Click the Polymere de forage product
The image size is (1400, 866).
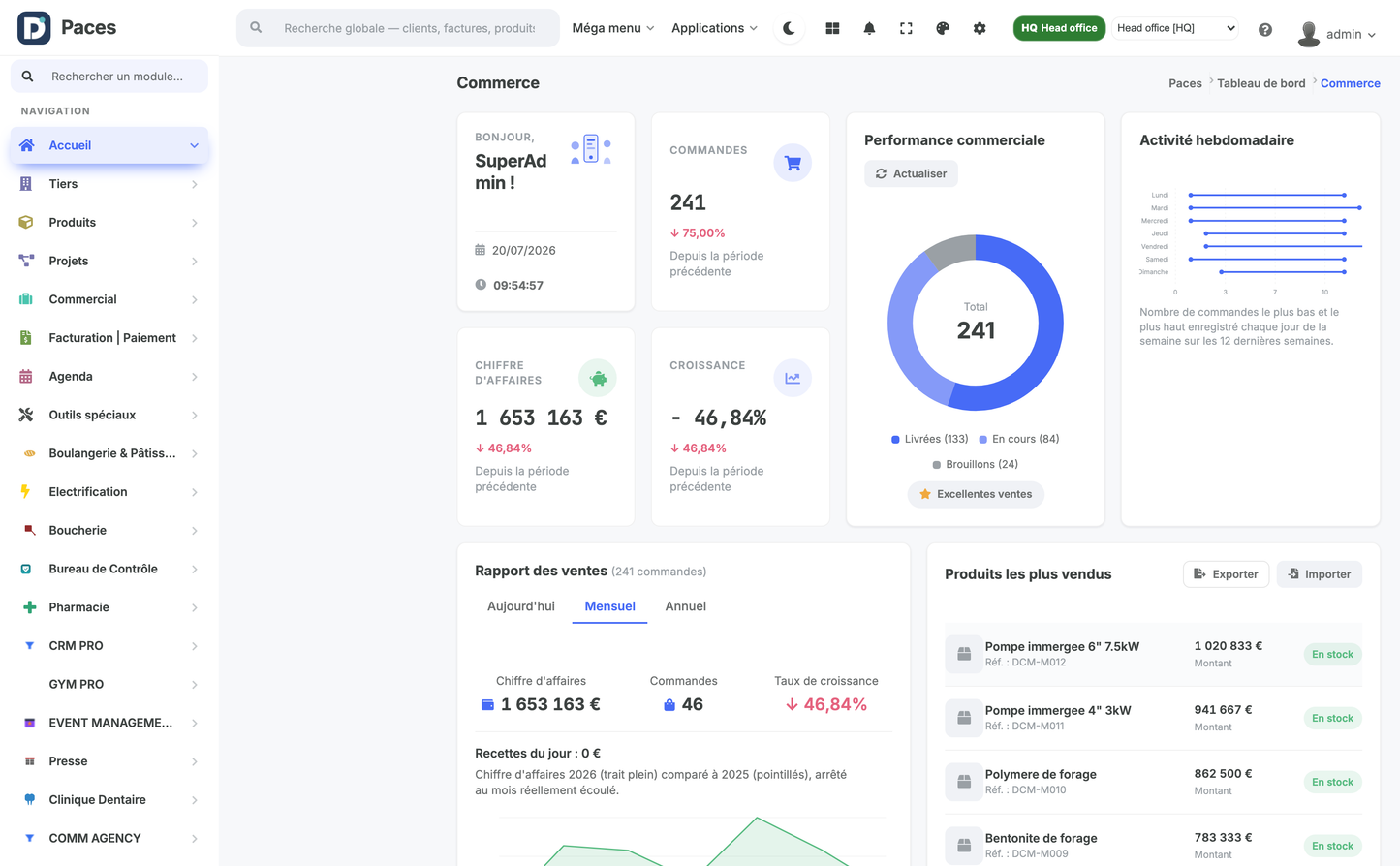tap(1041, 774)
